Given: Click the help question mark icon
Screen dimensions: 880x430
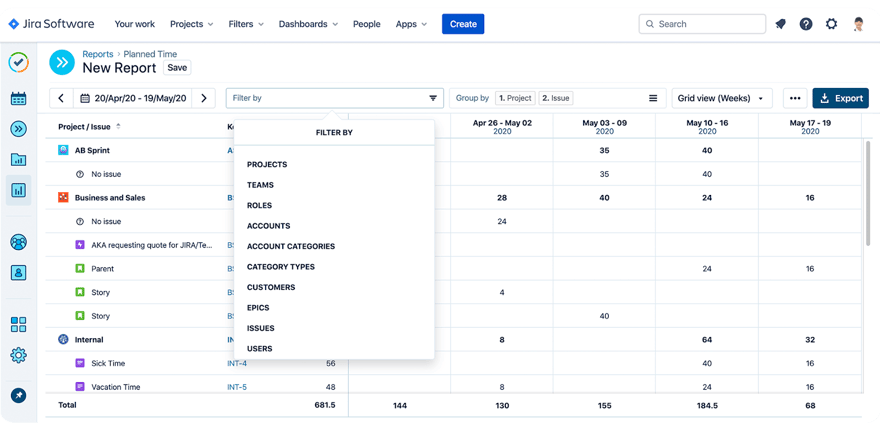Looking at the screenshot, I should tap(806, 24).
